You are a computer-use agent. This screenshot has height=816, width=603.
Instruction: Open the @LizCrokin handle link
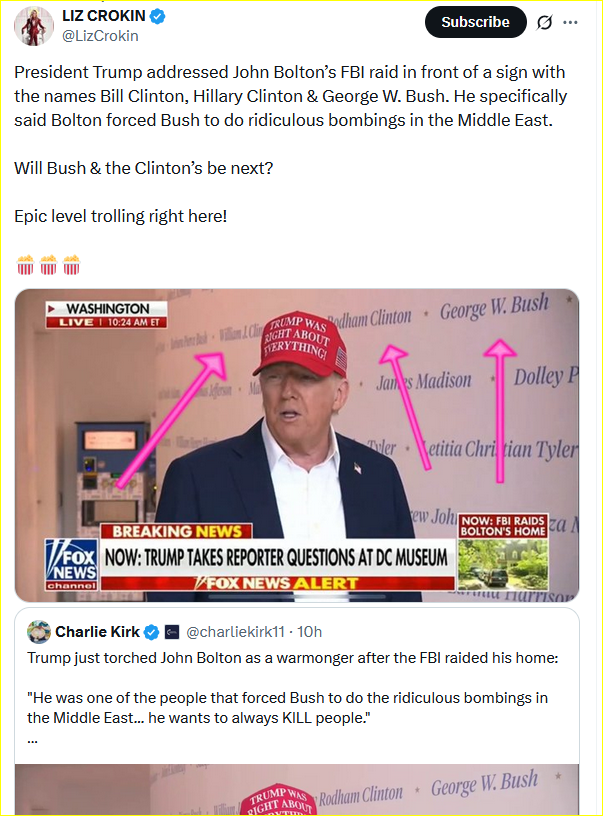(x=100, y=36)
